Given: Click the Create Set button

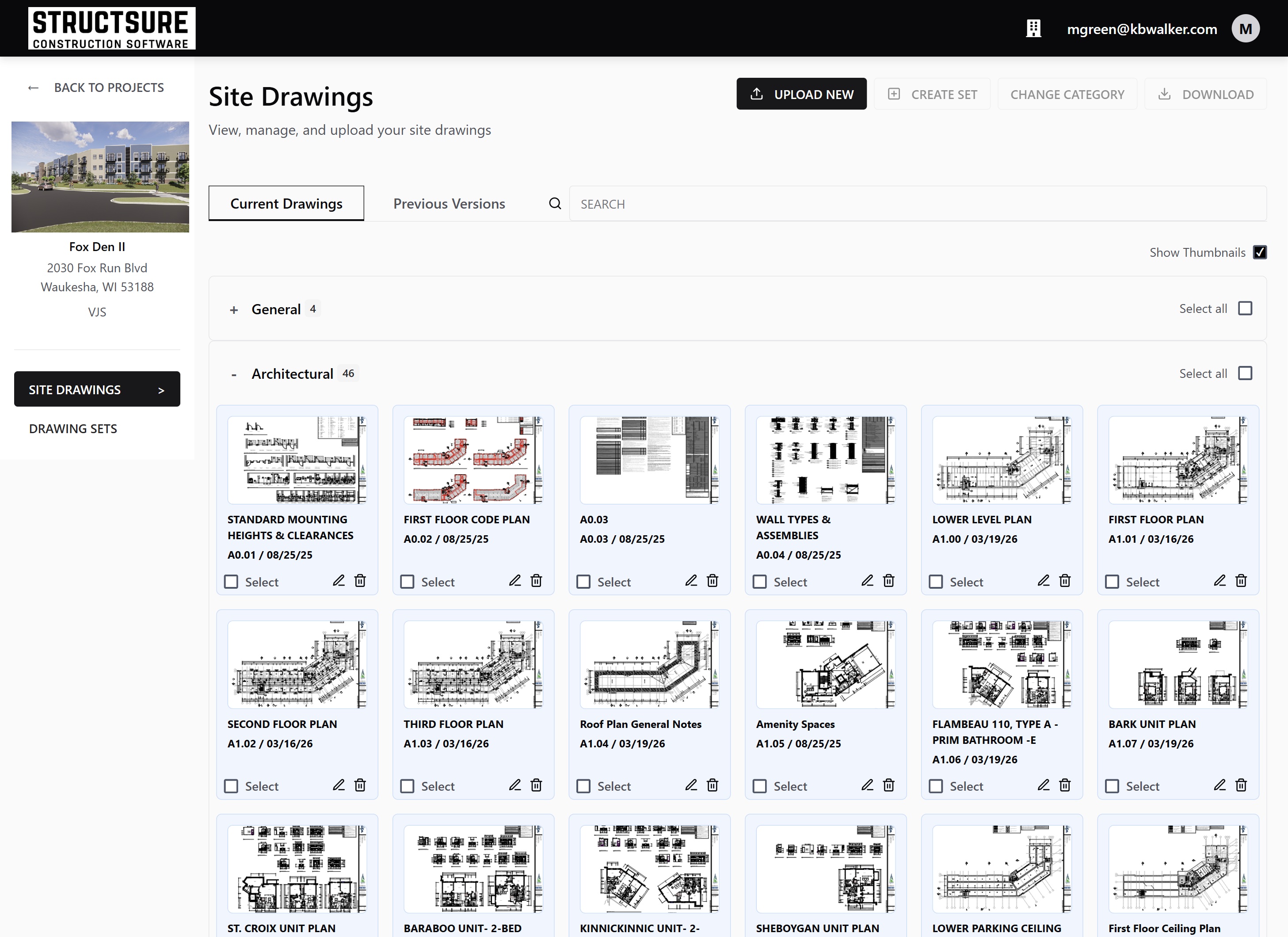Looking at the screenshot, I should [x=932, y=94].
